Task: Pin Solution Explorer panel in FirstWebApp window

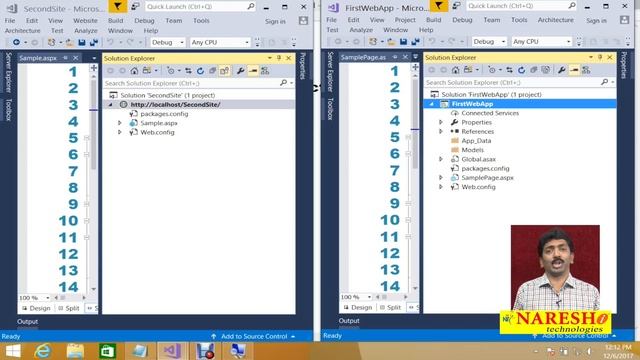Action: pyautogui.click(x=600, y=58)
